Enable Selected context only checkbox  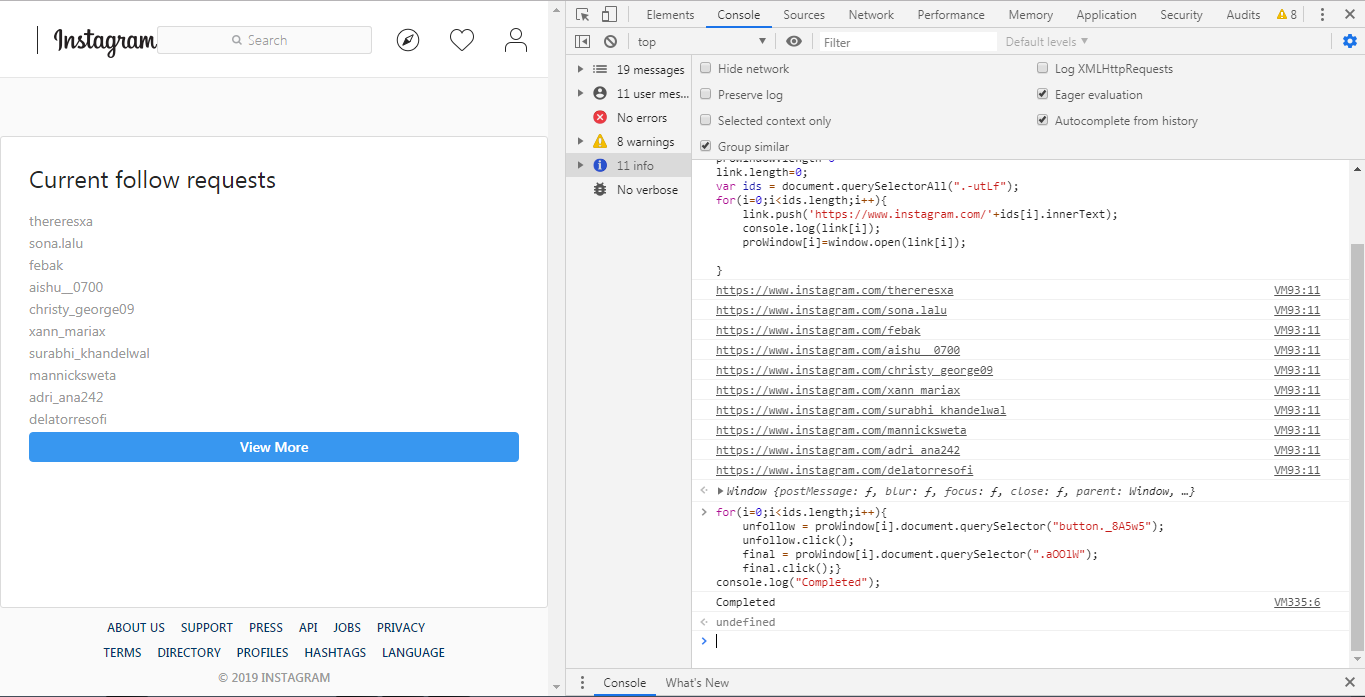pyautogui.click(x=706, y=121)
